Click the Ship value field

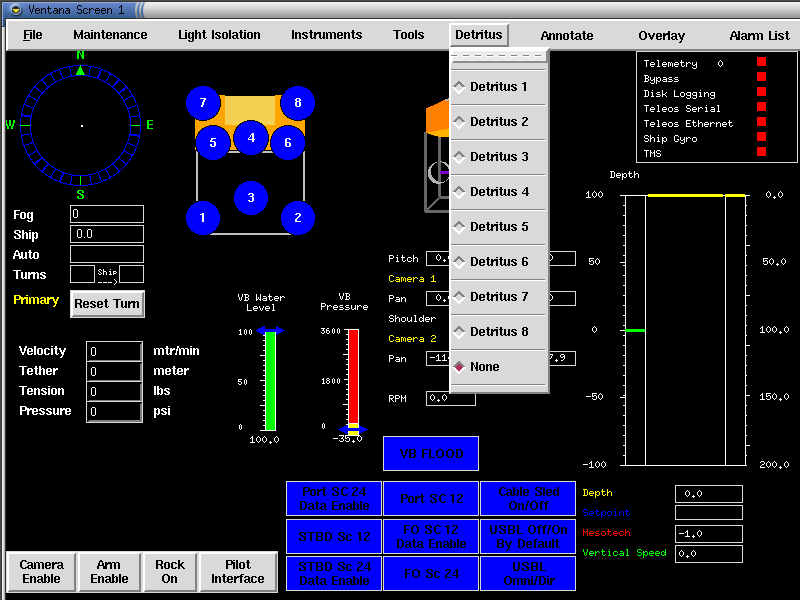click(x=107, y=234)
